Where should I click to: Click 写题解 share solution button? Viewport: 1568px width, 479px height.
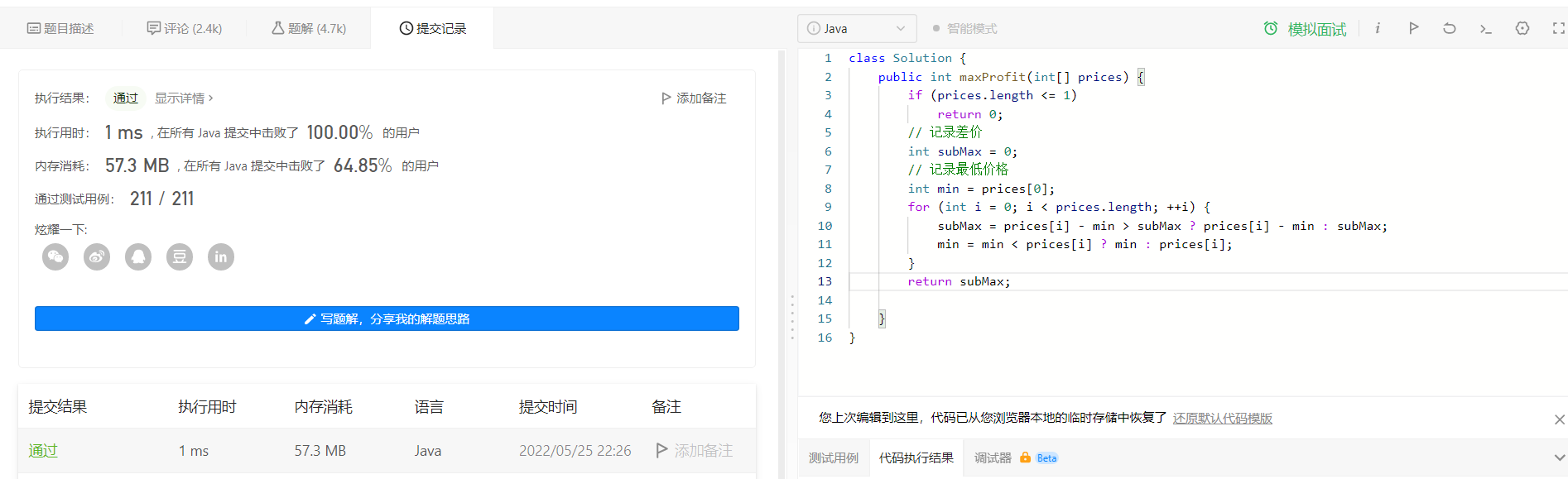tap(387, 319)
